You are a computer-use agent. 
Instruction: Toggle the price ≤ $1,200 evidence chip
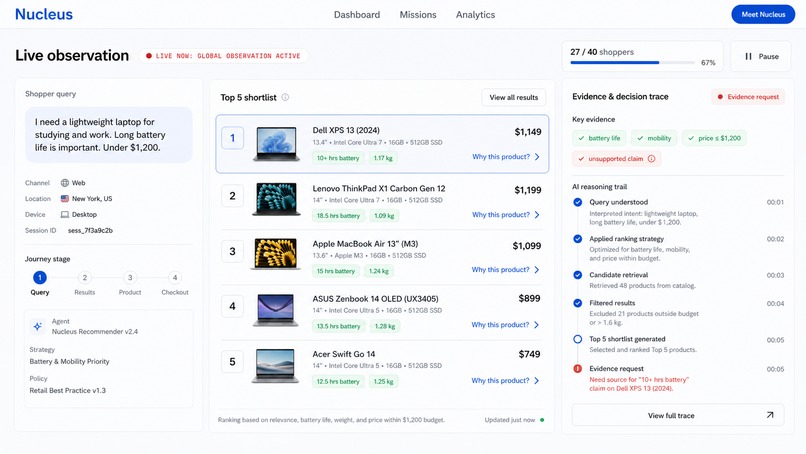[714, 138]
